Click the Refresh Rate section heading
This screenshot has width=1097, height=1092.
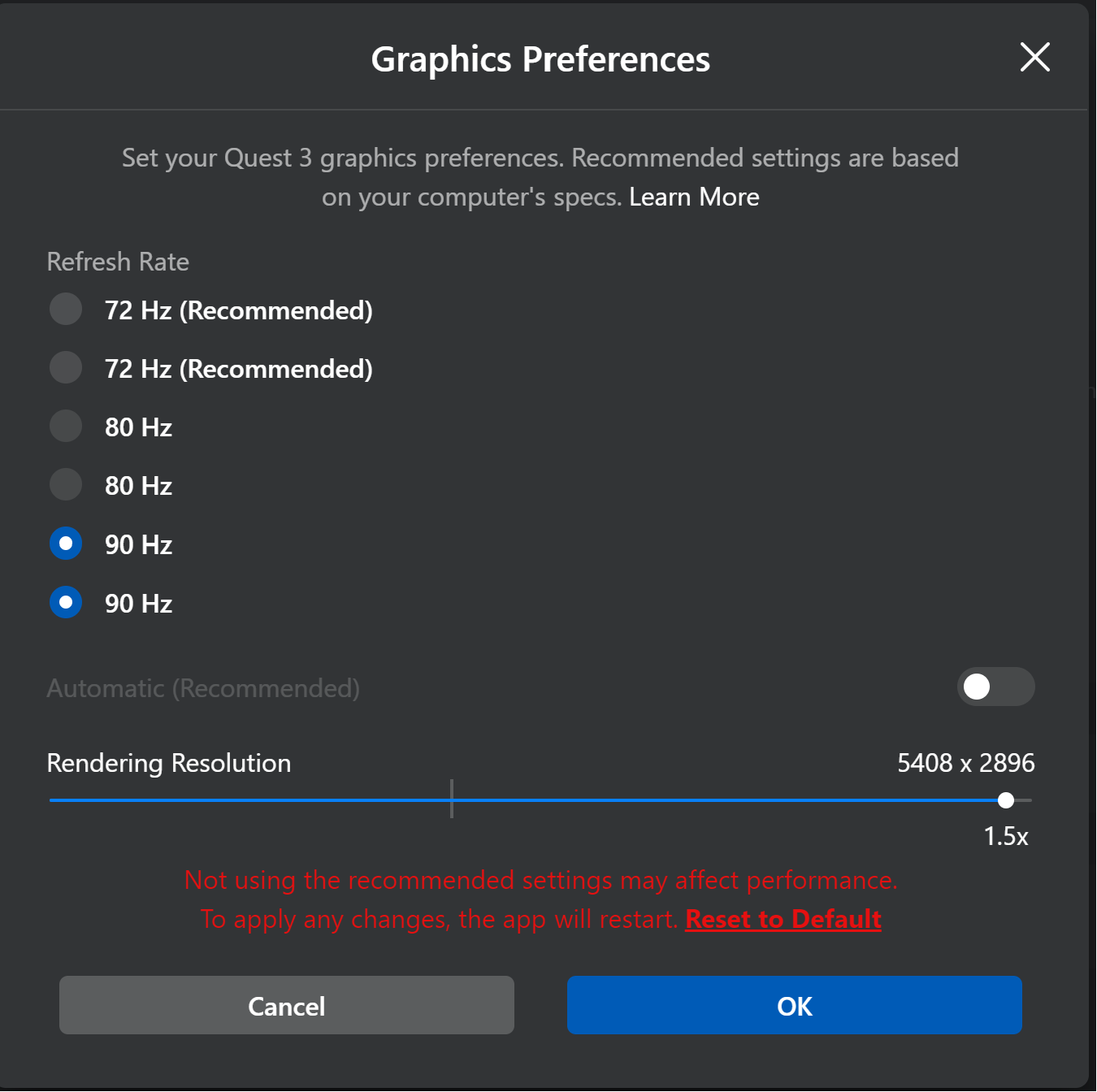(x=118, y=262)
